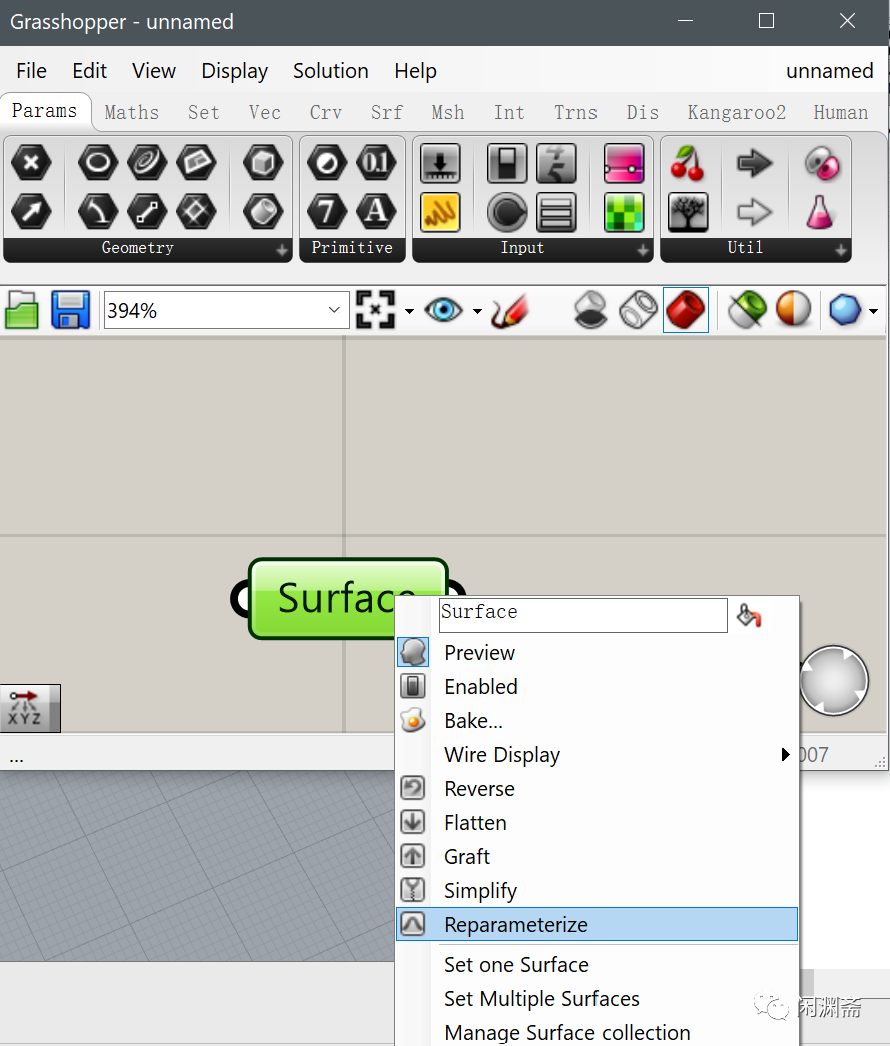890x1046 pixels.
Task: Open the Sketch tool red pencil icon
Action: pos(510,310)
